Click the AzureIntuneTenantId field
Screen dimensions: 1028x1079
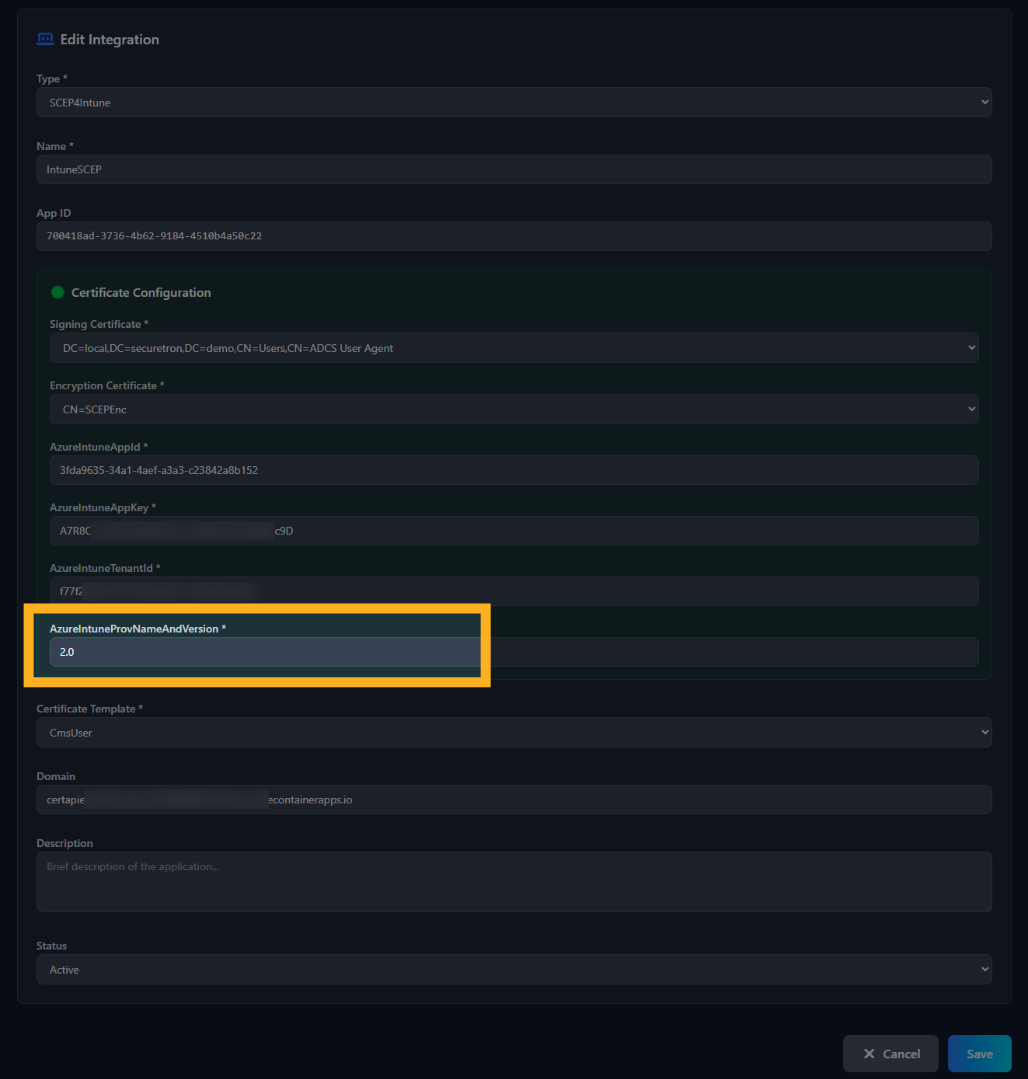tap(514, 590)
